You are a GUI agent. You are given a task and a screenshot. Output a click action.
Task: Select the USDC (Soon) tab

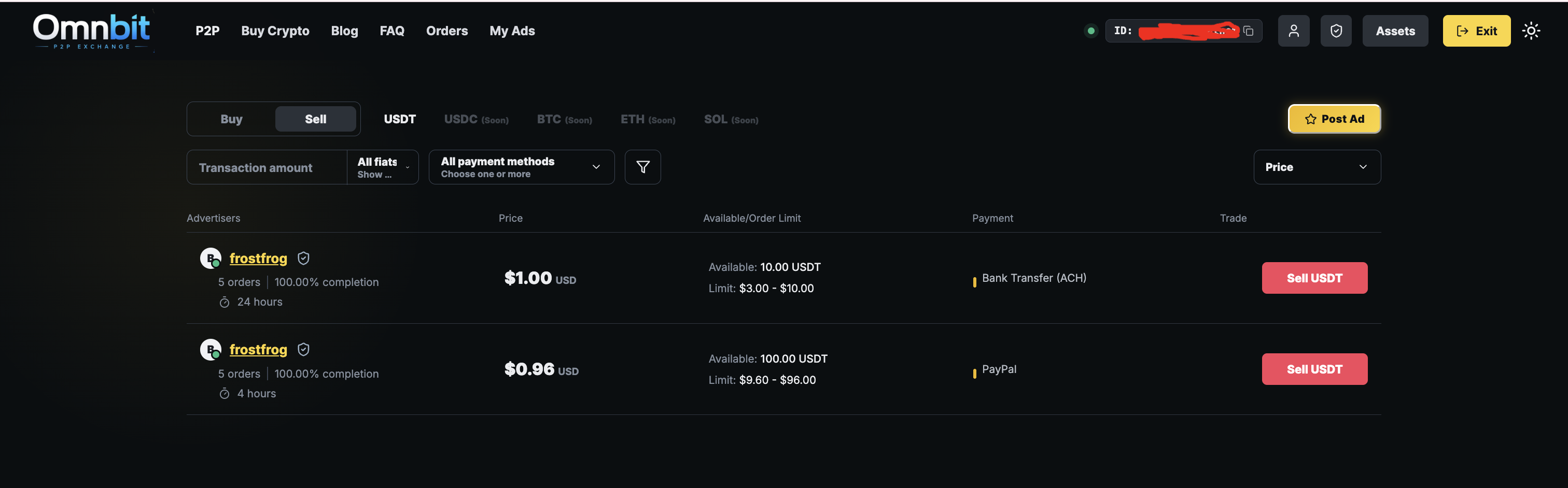[x=476, y=119]
